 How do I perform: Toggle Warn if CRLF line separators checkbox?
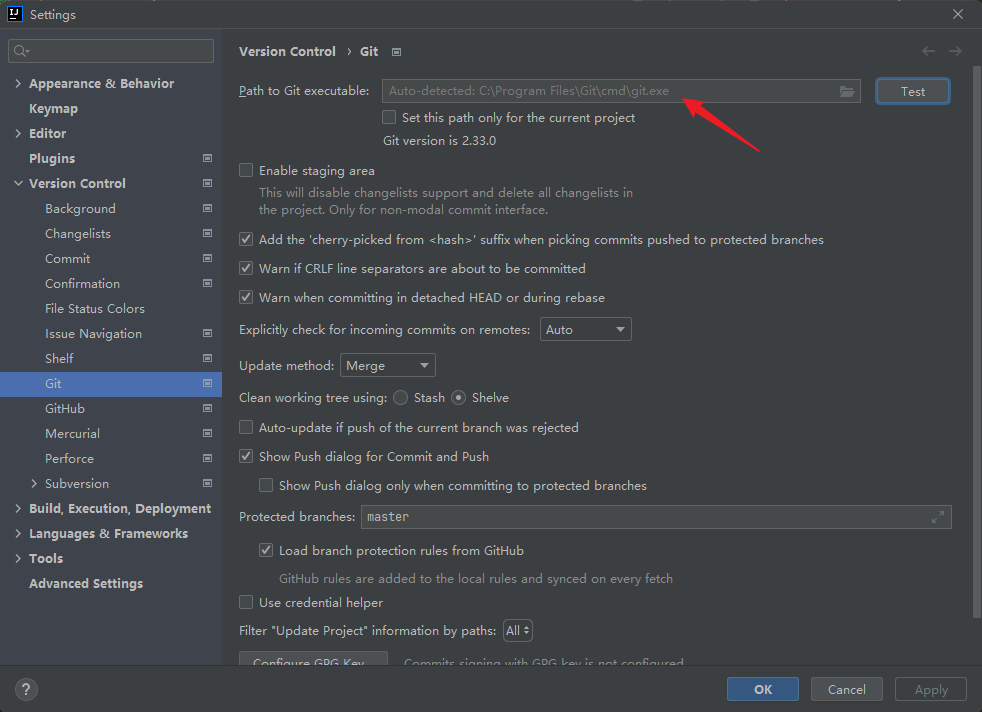click(246, 269)
